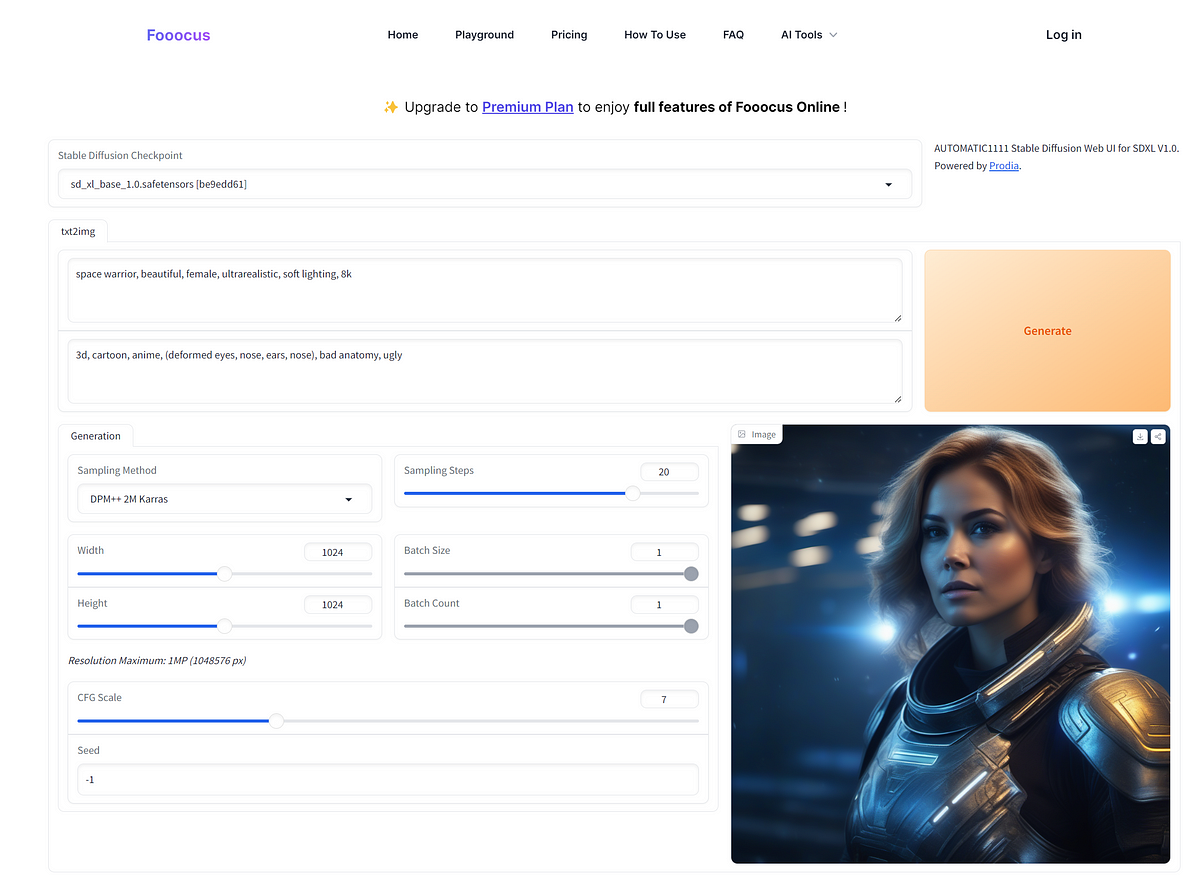This screenshot has height=881, width=1200.
Task: Click the negative prompt text box
Action: coord(485,371)
